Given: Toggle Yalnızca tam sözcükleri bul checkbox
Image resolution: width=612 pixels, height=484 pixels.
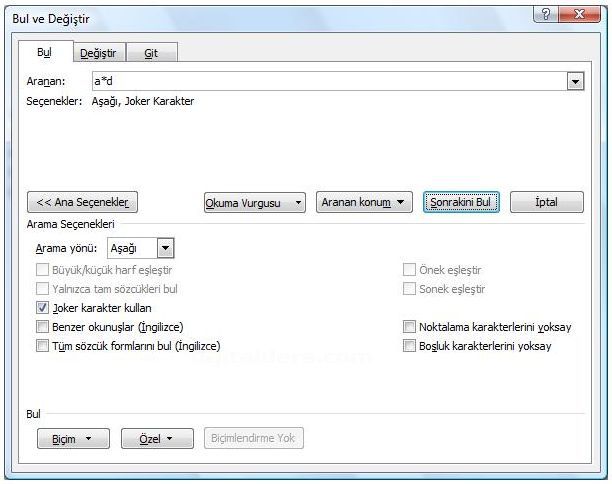Looking at the screenshot, I should (42, 289).
